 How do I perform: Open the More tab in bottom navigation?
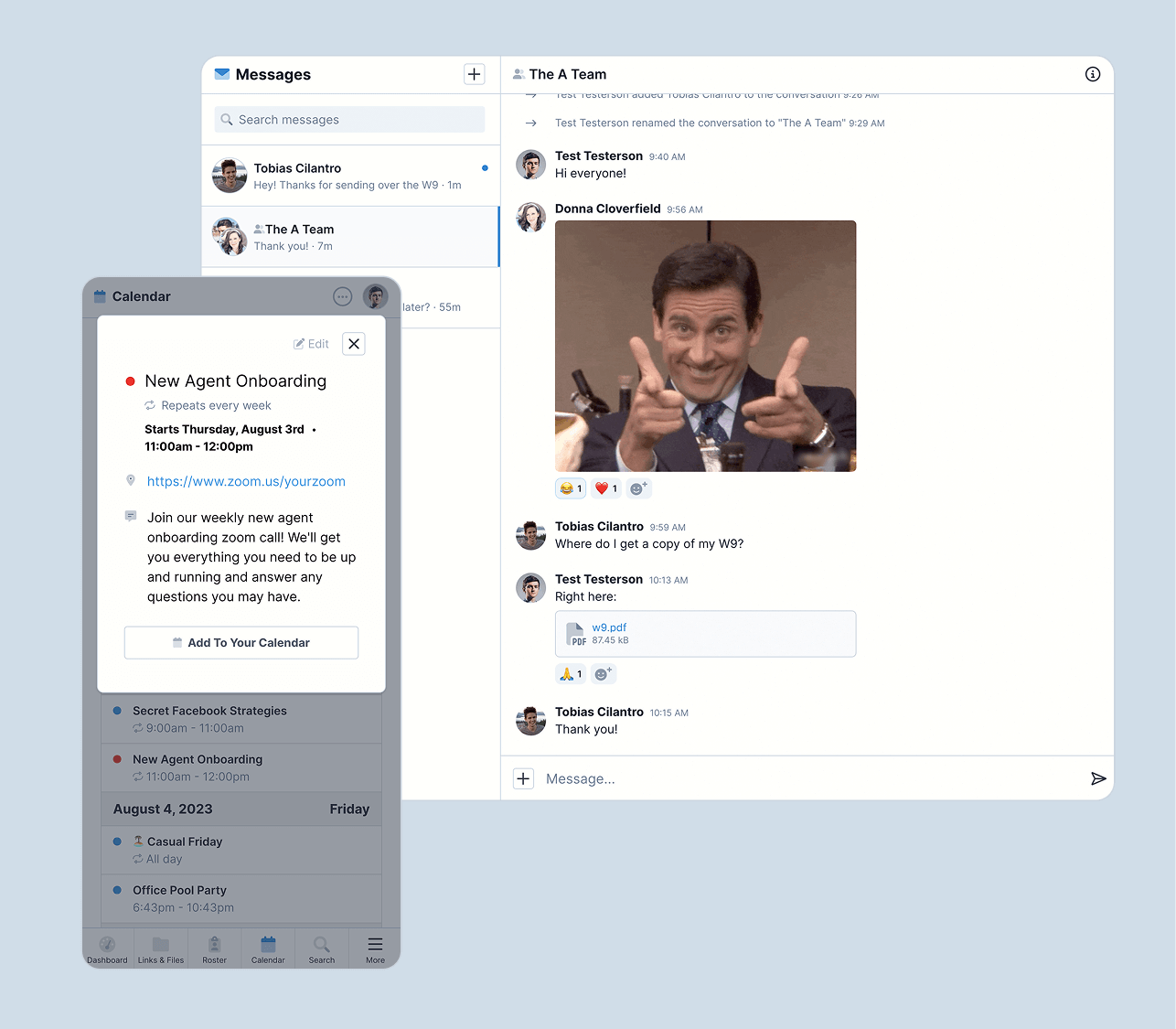pyautogui.click(x=375, y=949)
